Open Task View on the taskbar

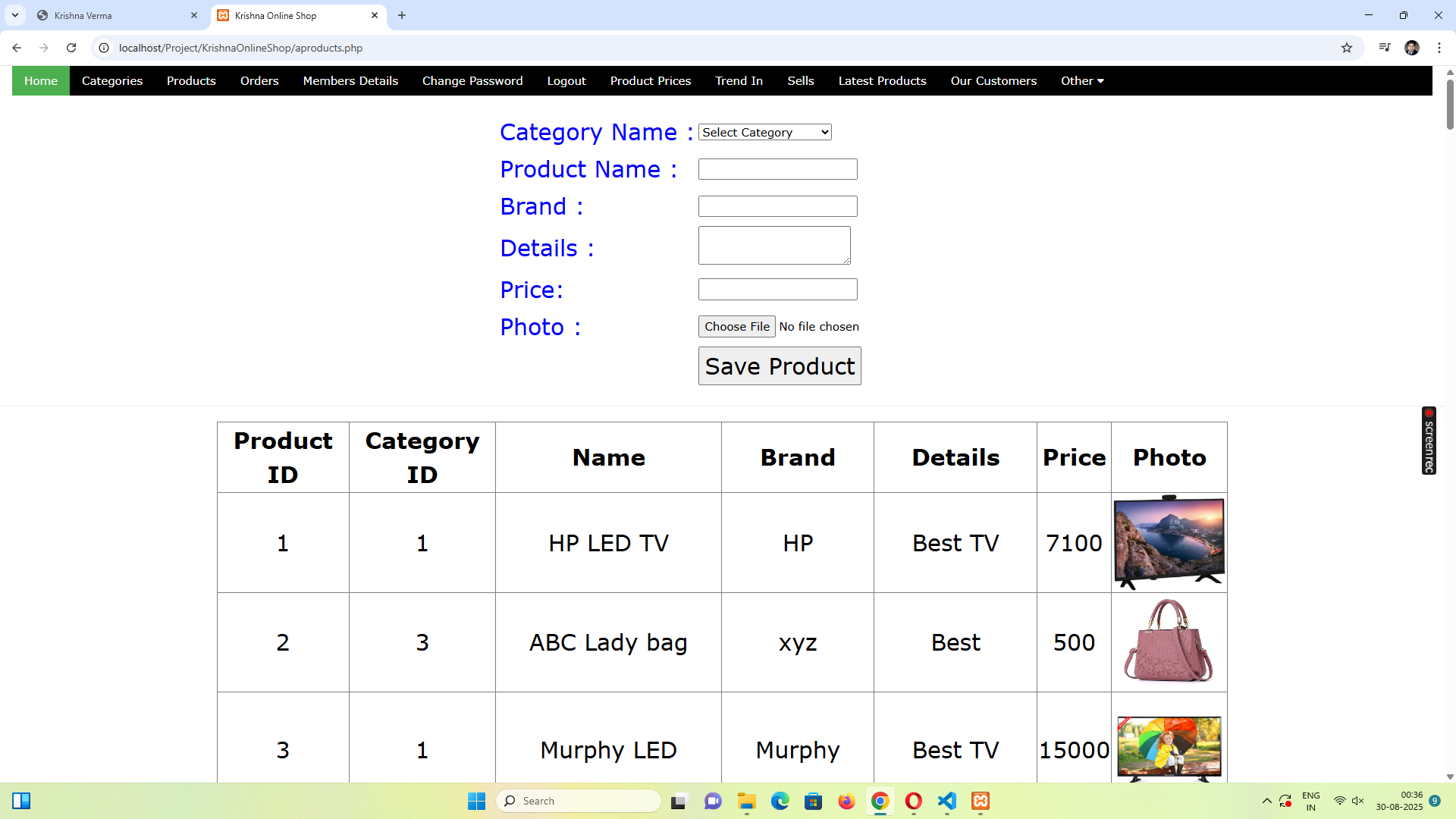coord(679,801)
